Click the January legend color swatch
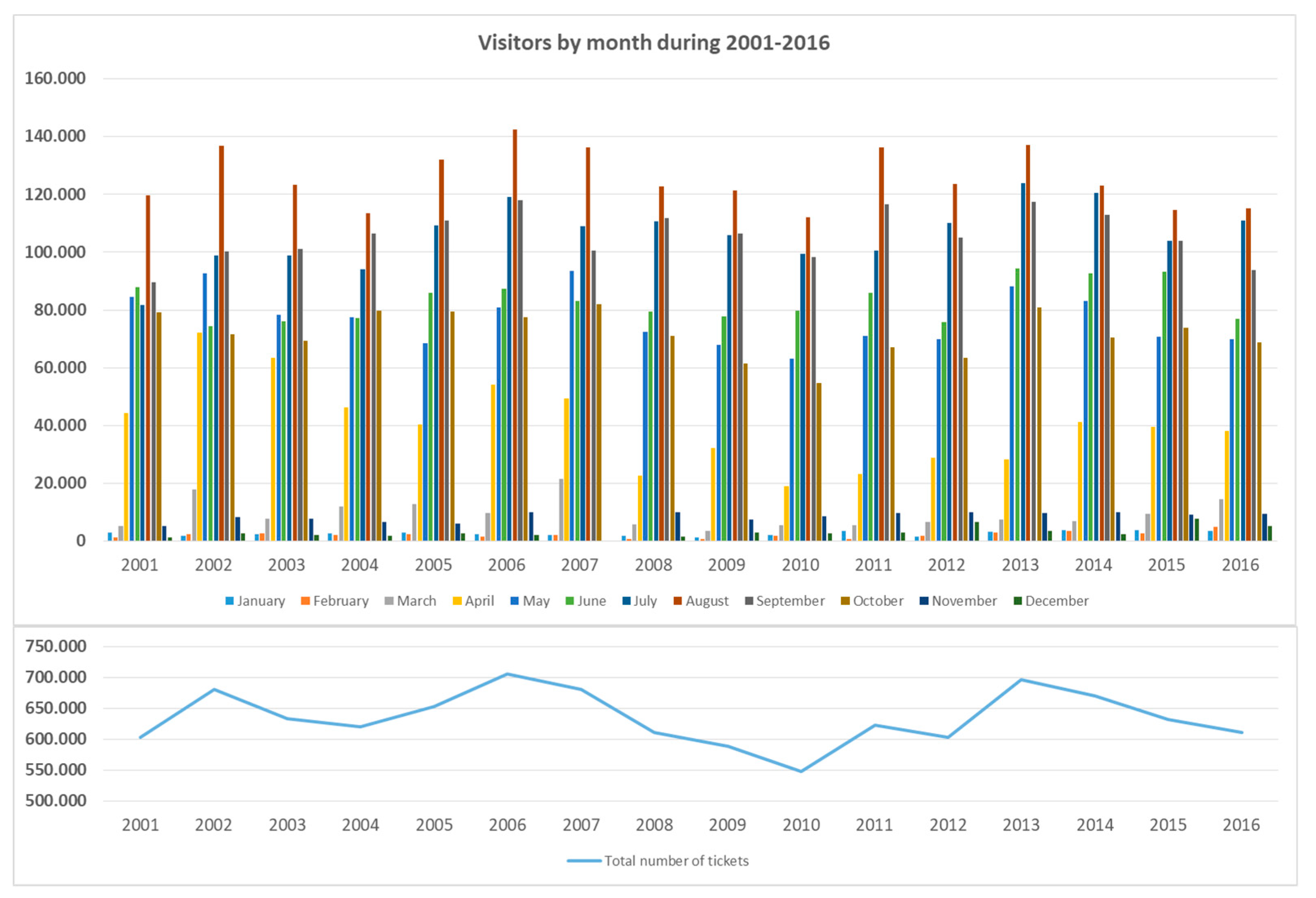 pyautogui.click(x=229, y=601)
